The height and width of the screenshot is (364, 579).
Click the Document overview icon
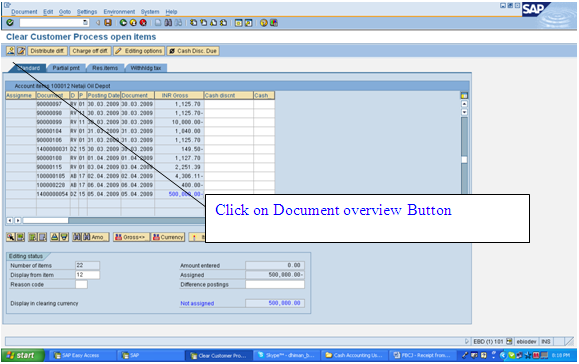(x=11, y=51)
